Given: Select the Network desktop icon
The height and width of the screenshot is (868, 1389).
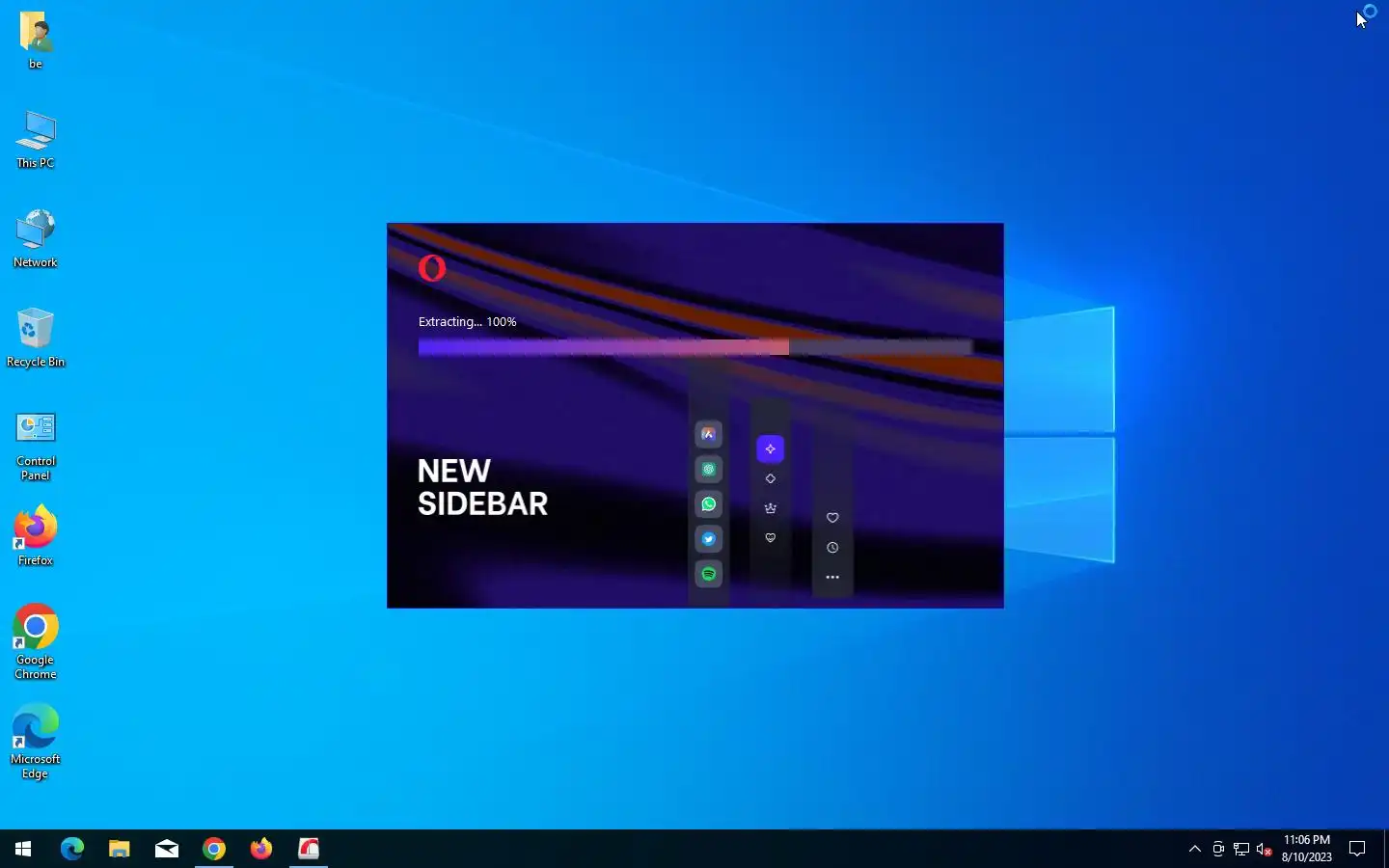Looking at the screenshot, I should pos(36,239).
